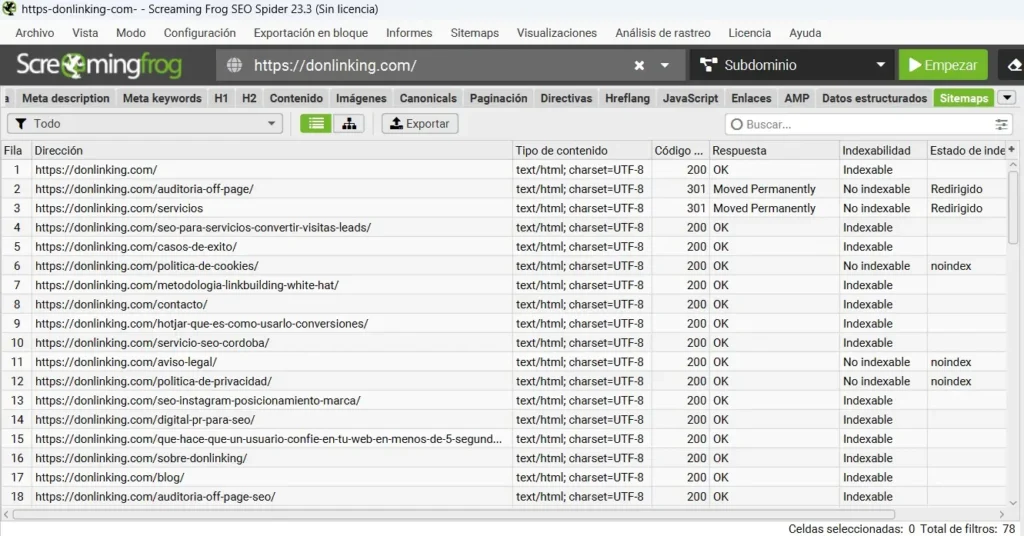
Task: Select the https://donlinking.com/servicios row
Action: pyautogui.click(x=504, y=208)
